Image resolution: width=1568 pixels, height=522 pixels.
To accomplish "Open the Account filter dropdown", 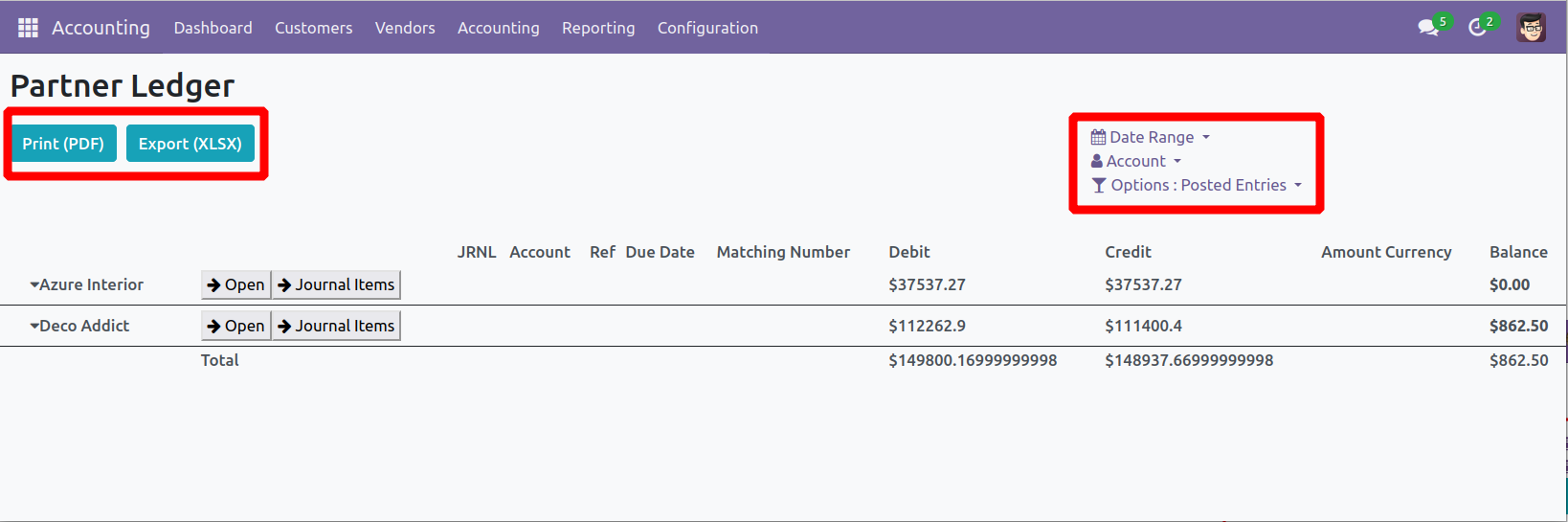I will pos(1177,161).
